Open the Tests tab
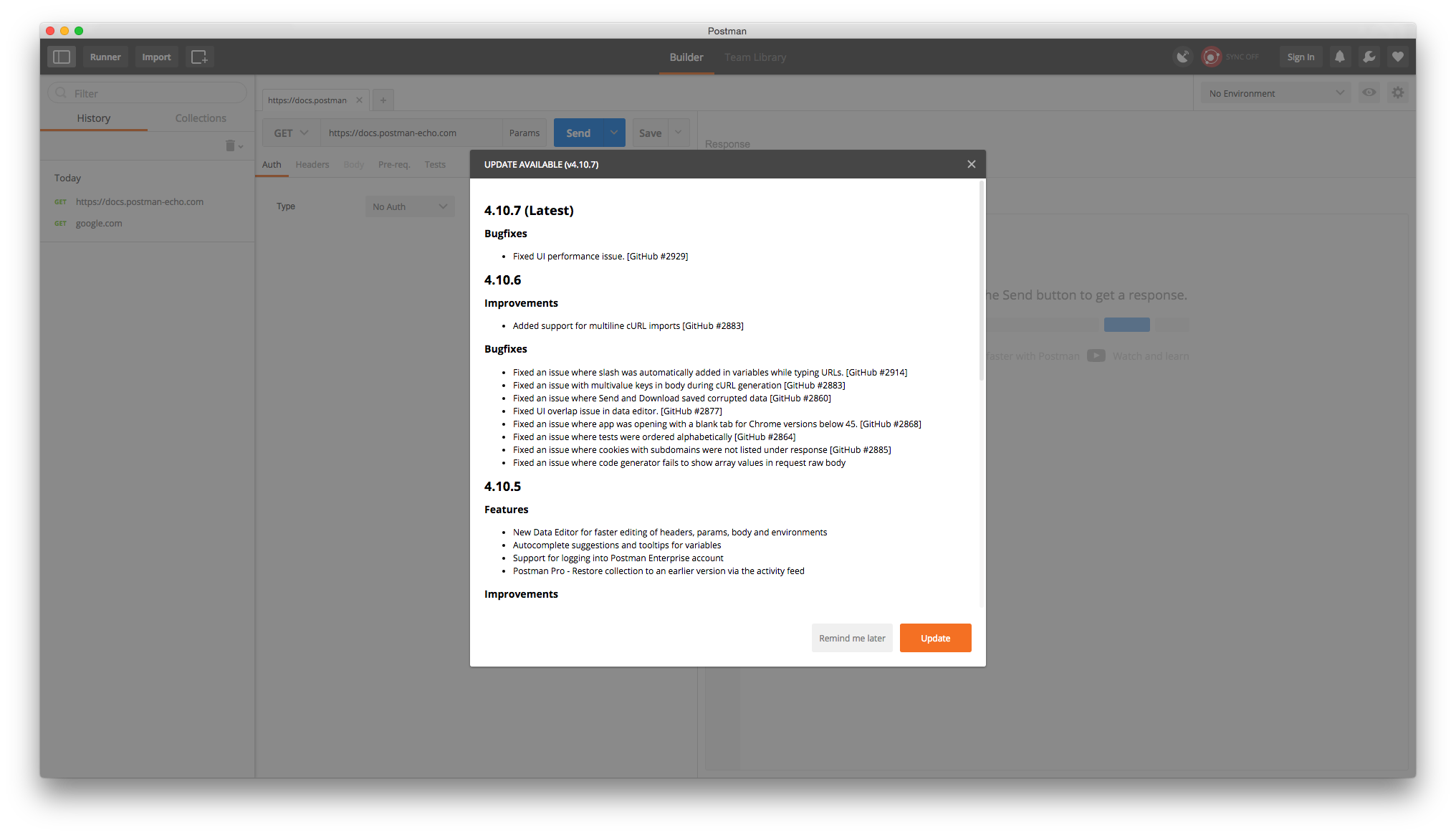The image size is (1456, 835). click(435, 165)
